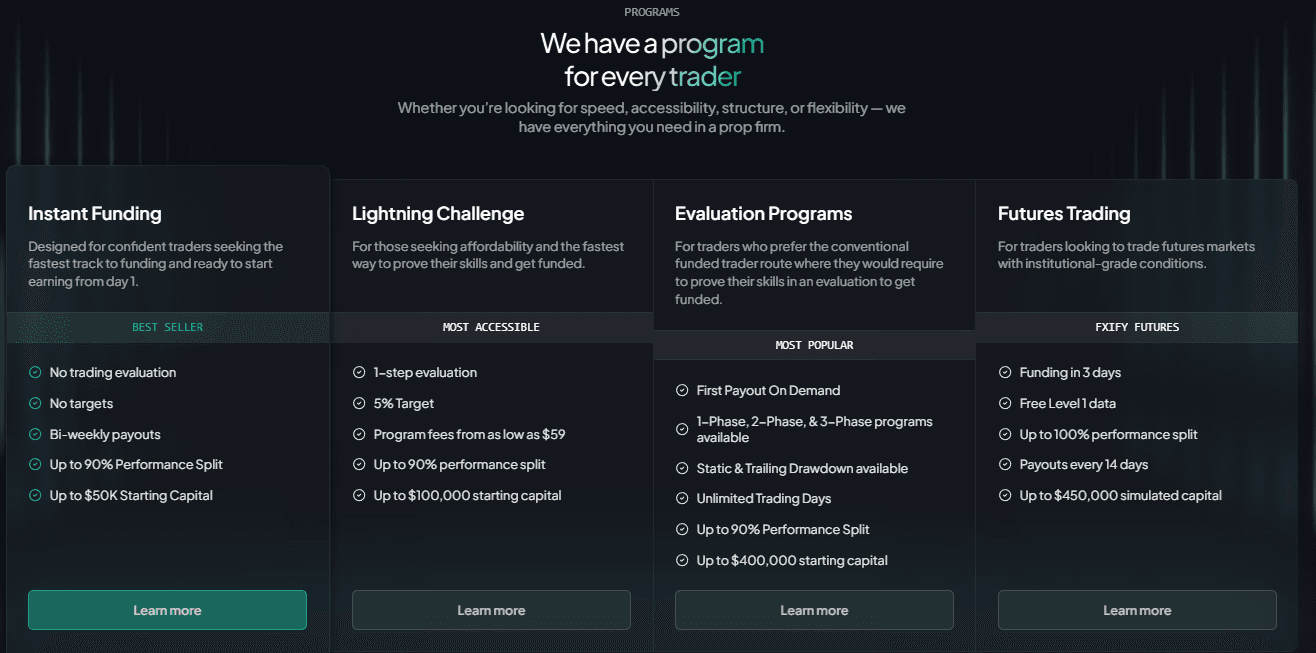Toggle the checkmark beside 'Payouts every 14 days'

pos(1004,464)
